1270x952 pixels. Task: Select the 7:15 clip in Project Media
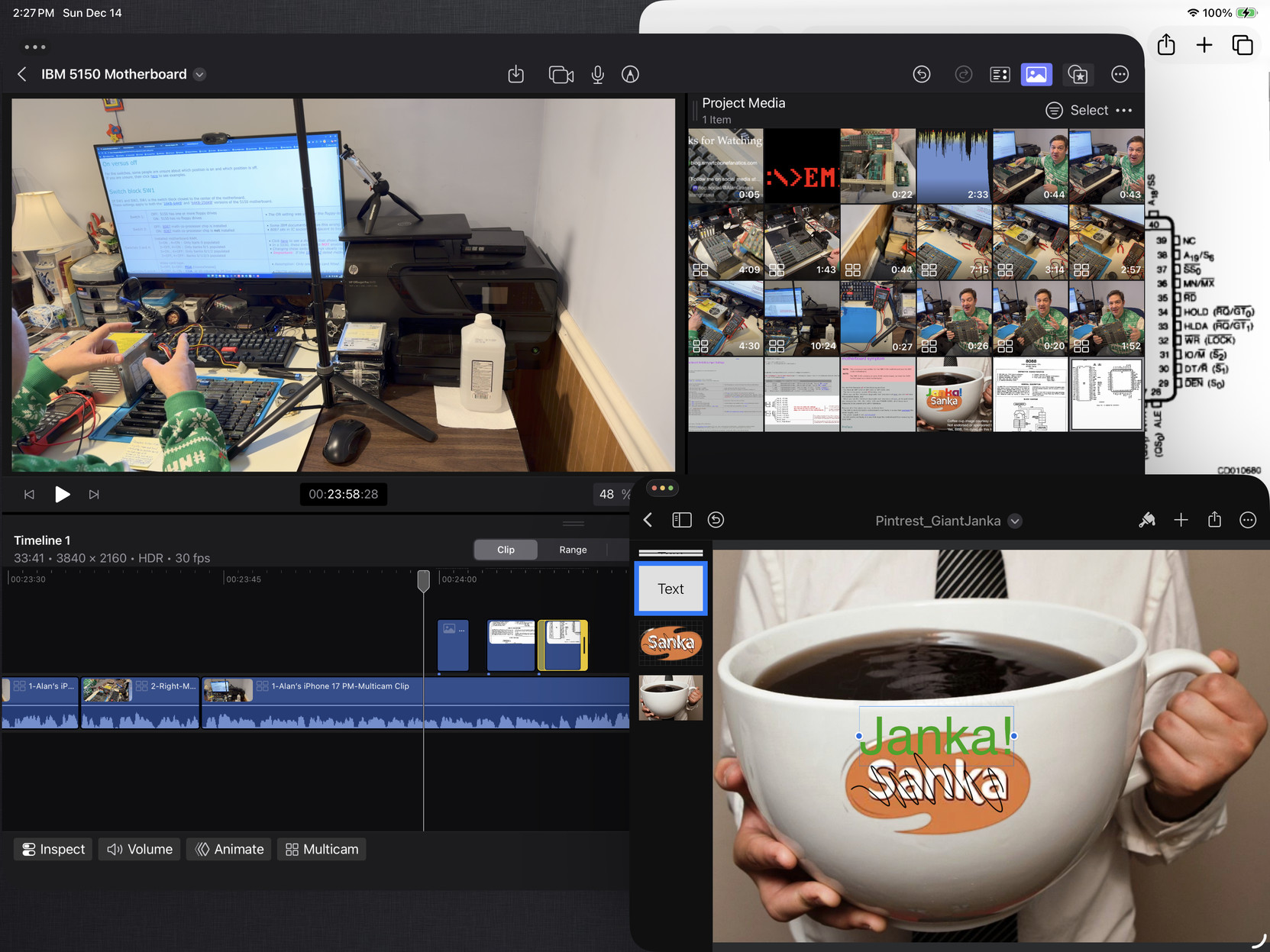954,242
